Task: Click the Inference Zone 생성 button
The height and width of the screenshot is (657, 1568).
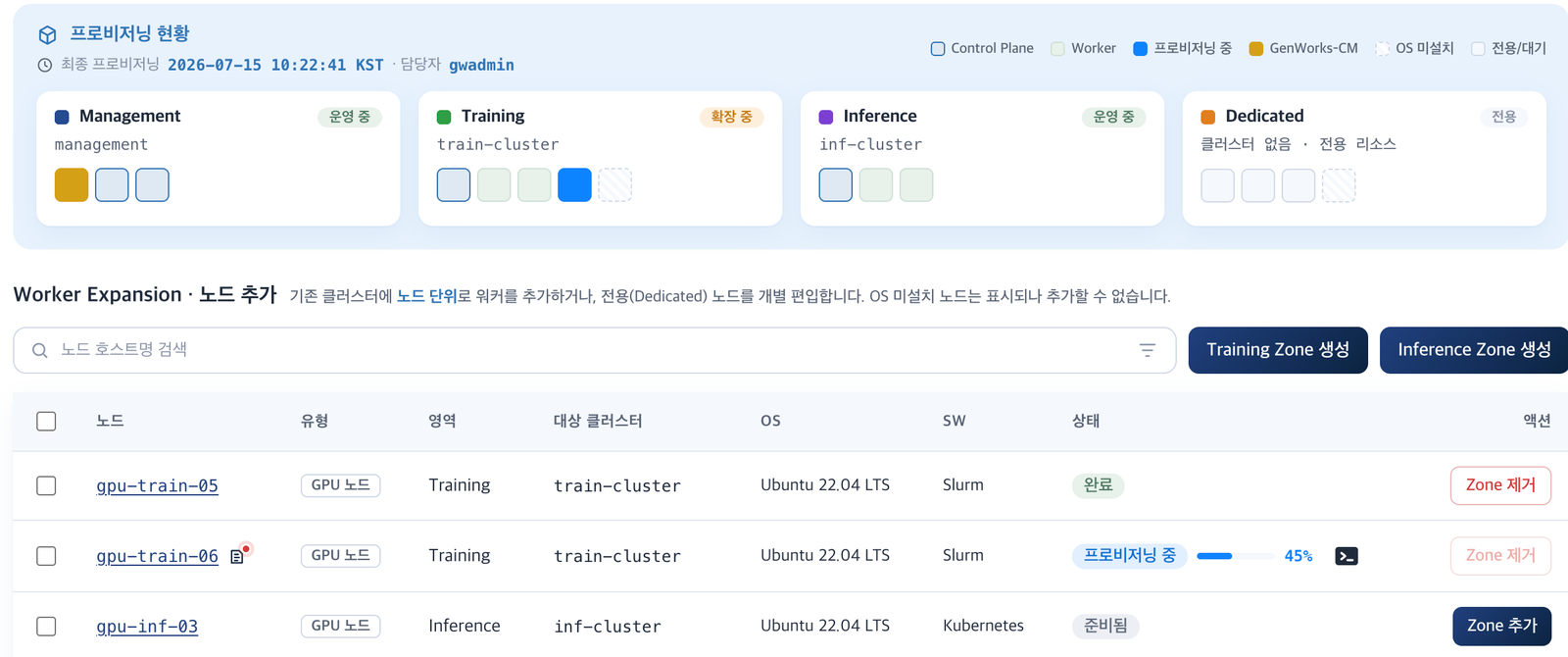Action: tap(1474, 350)
